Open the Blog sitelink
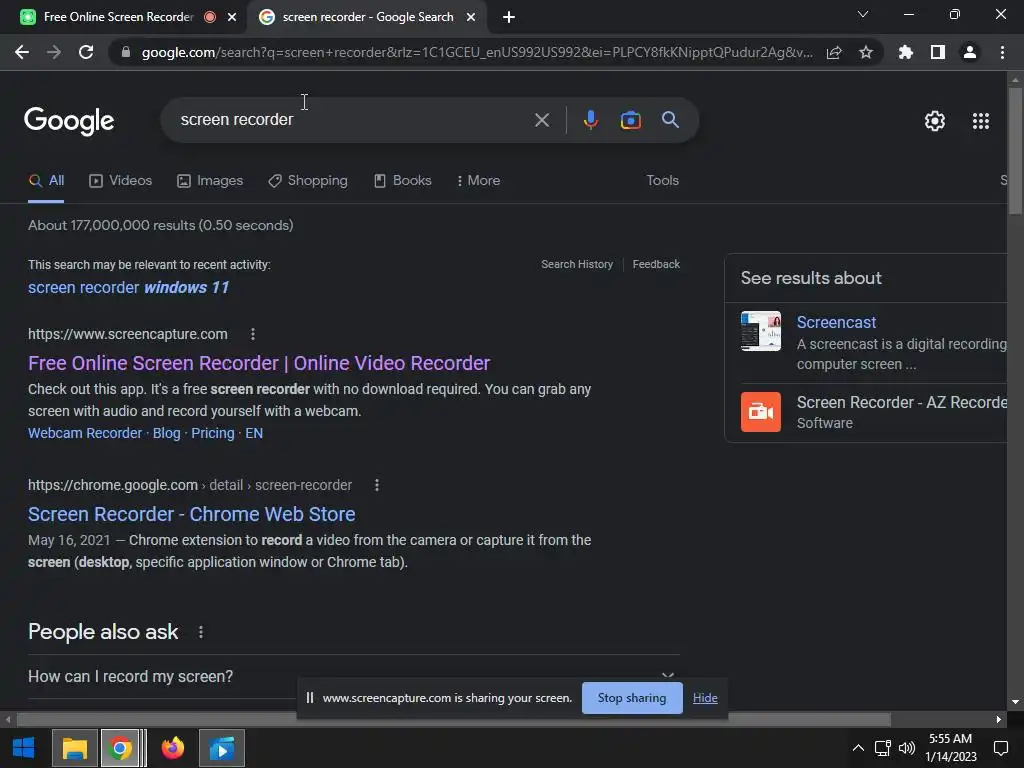Viewport: 1024px width, 768px height. click(x=167, y=434)
